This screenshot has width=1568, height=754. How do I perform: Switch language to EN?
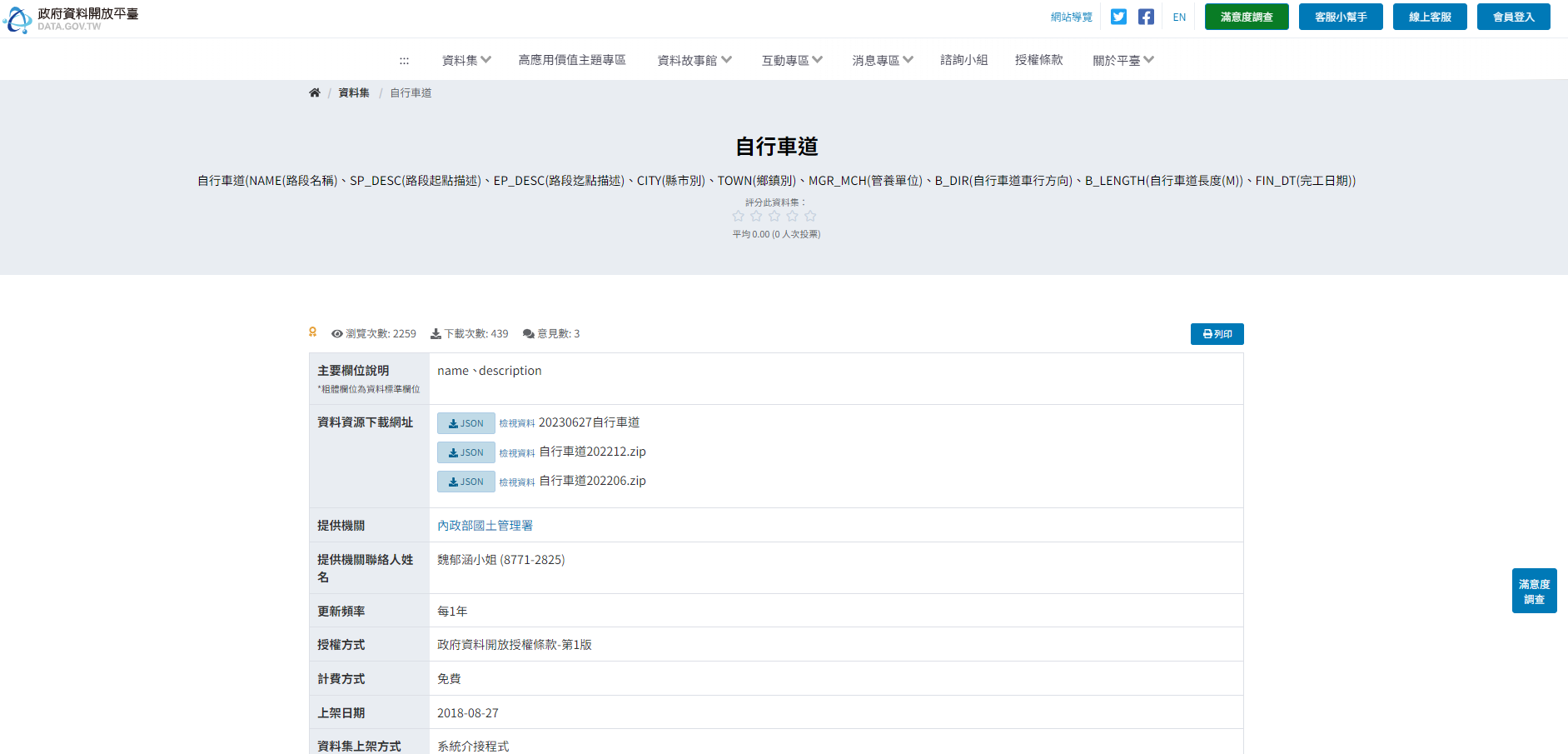coord(1179,17)
